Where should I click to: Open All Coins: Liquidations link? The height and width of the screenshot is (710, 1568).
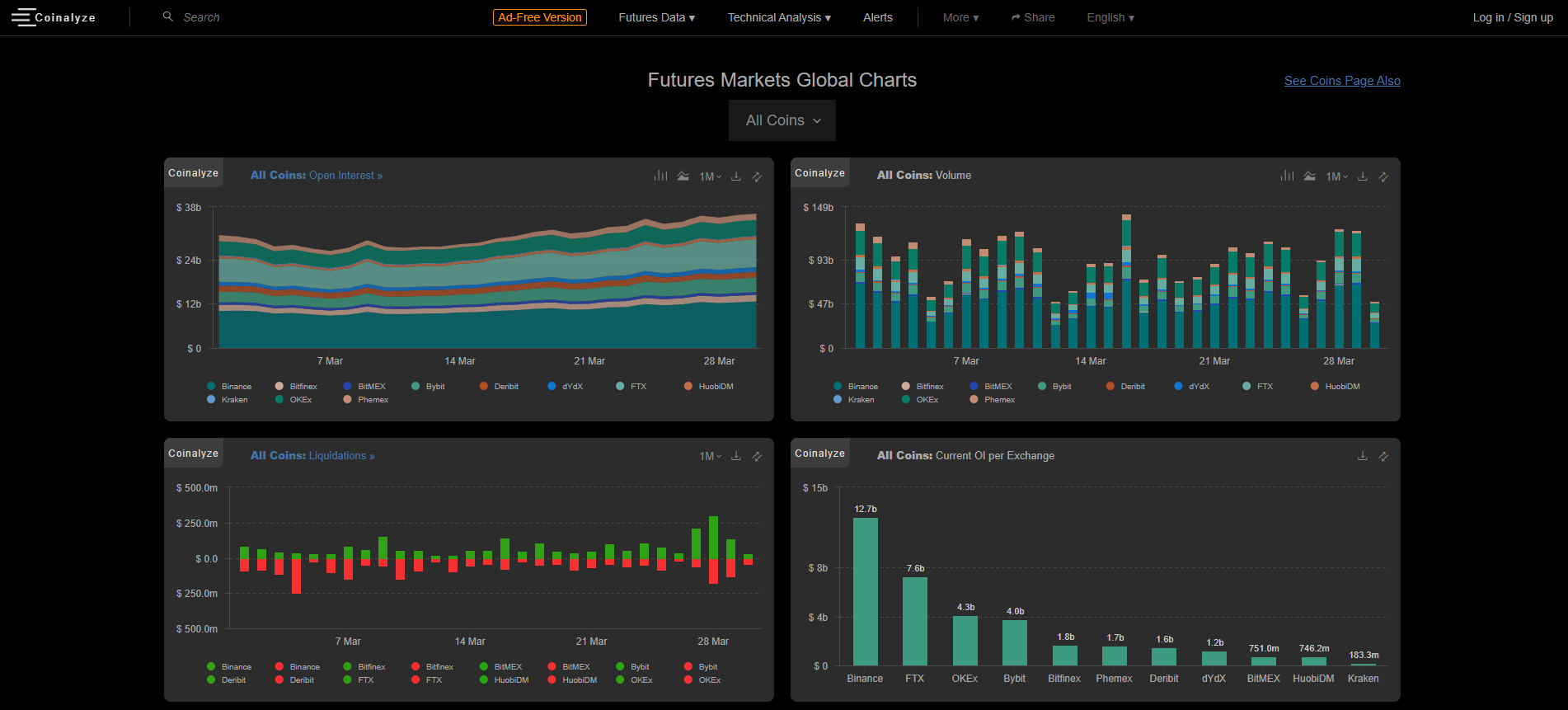point(312,456)
